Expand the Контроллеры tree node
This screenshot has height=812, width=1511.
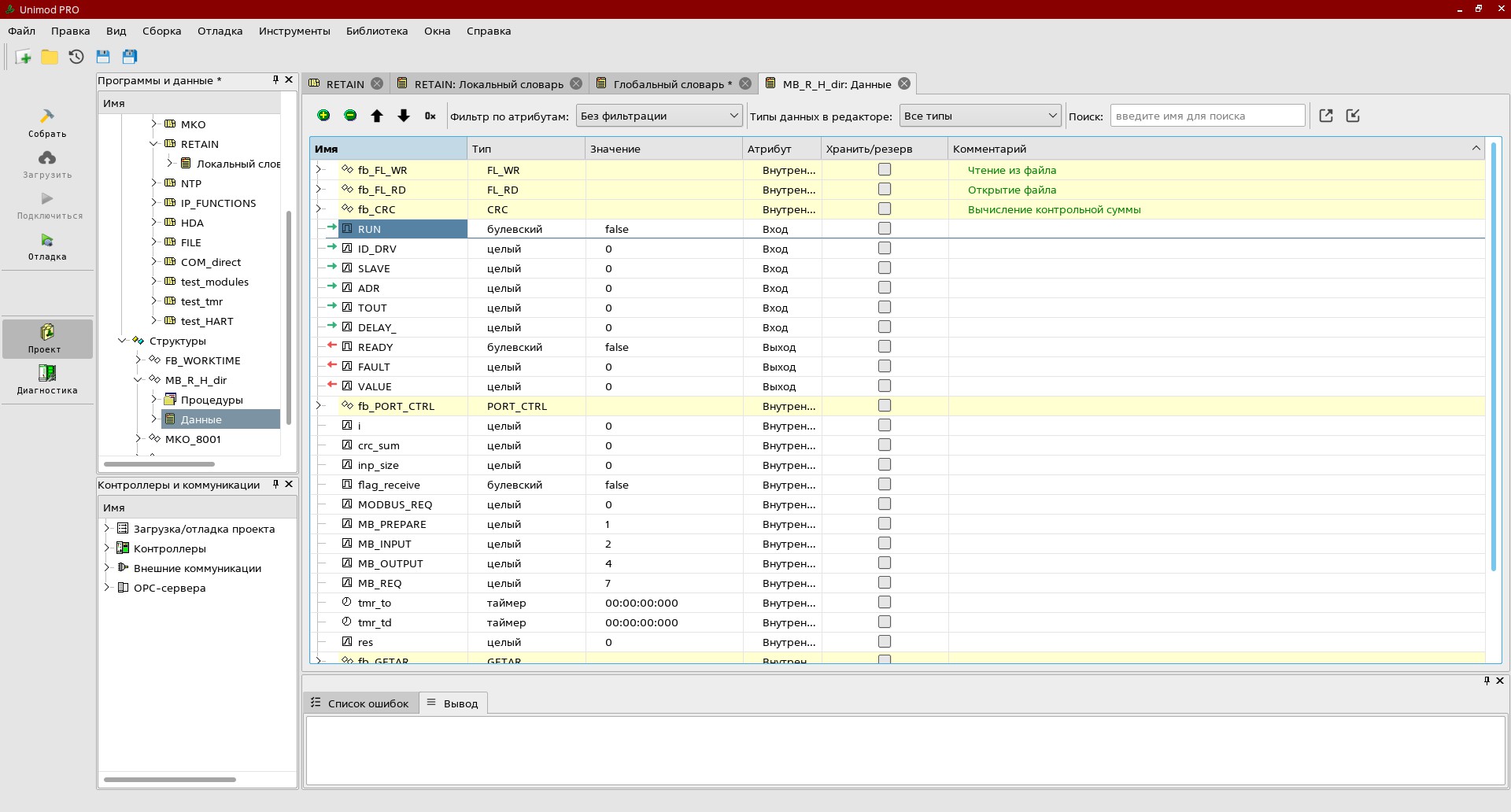(107, 548)
